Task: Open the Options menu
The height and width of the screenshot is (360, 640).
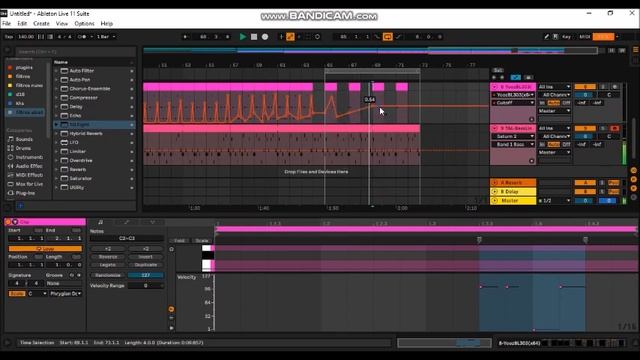Action: pos(84,24)
